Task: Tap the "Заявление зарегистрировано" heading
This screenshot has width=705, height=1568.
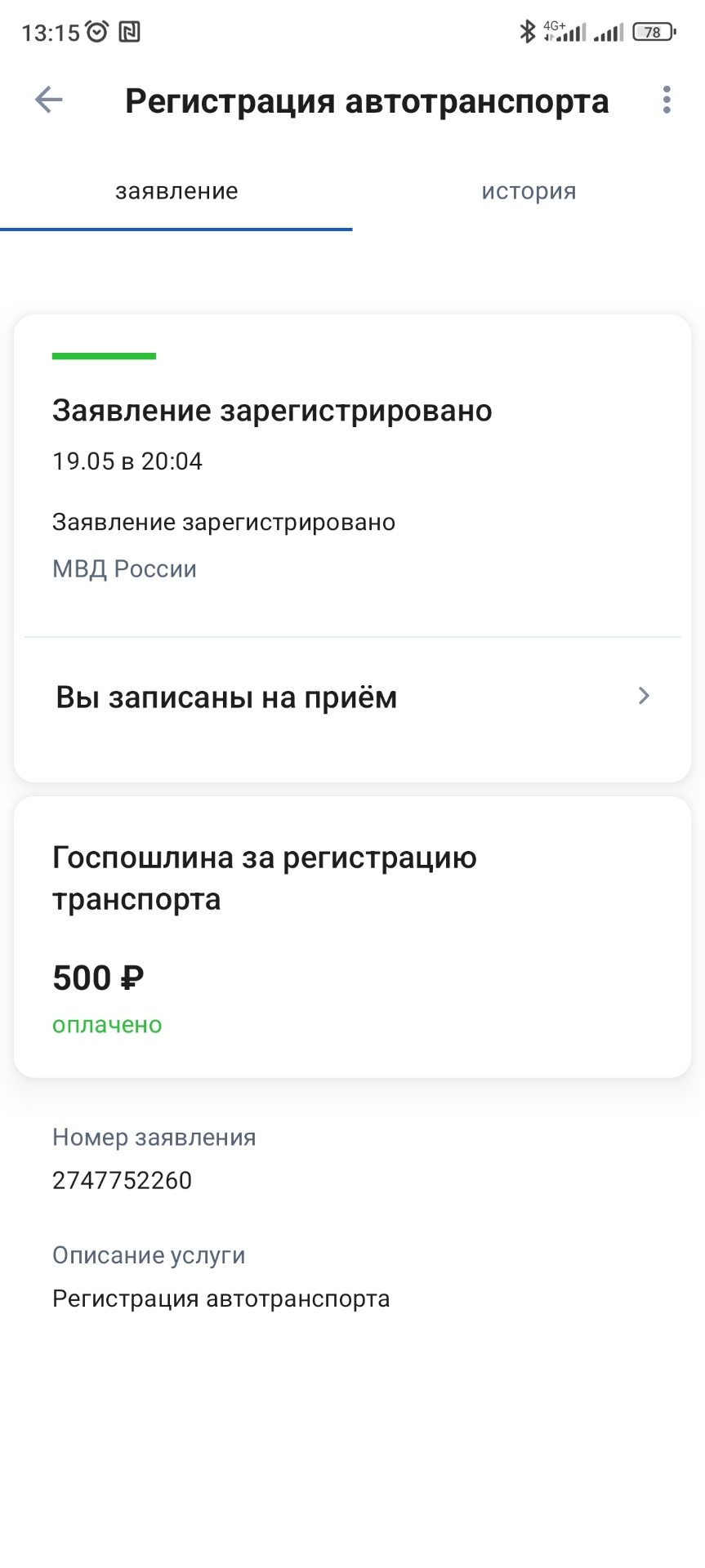Action: tap(272, 411)
